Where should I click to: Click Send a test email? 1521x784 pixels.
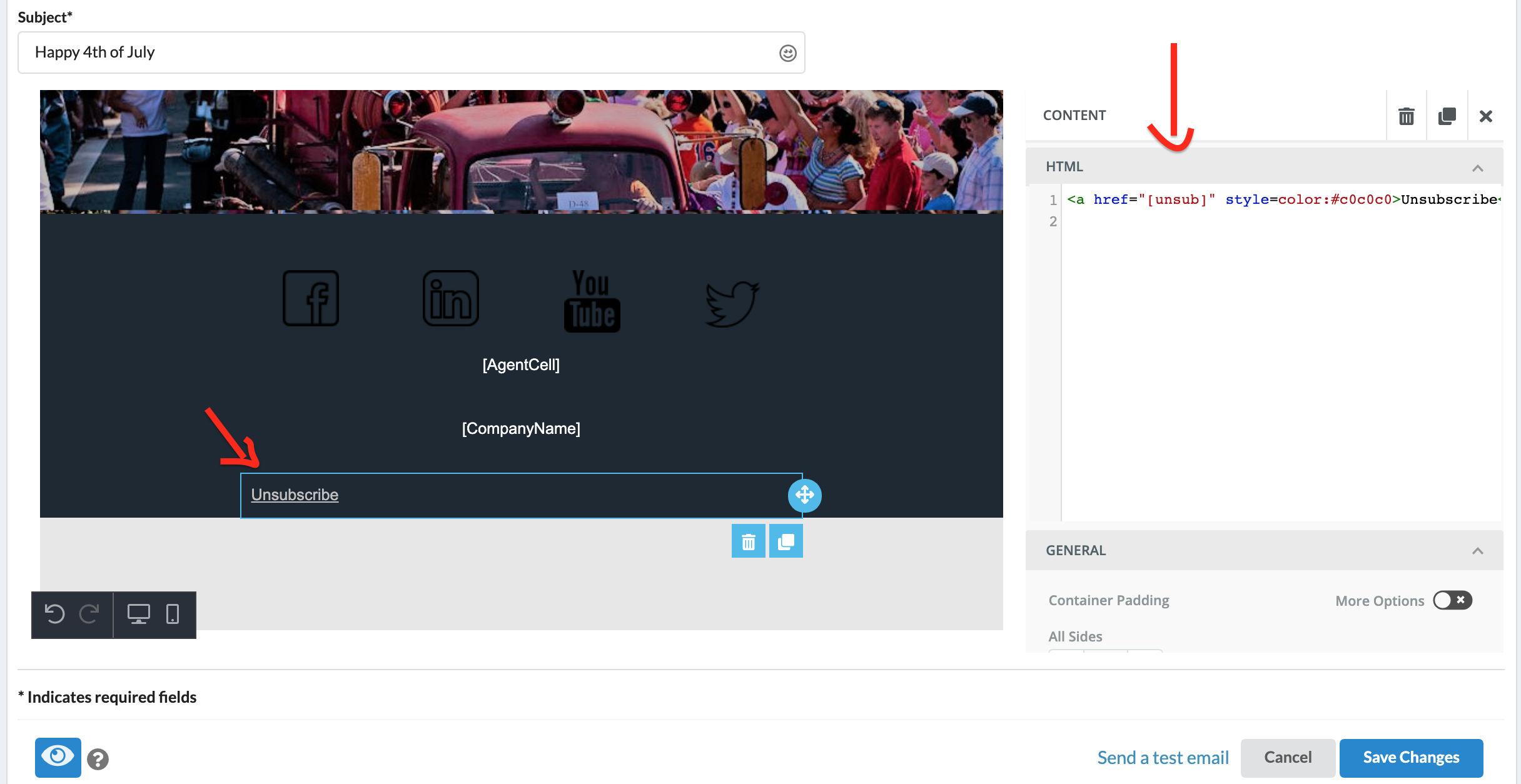tap(1162, 757)
